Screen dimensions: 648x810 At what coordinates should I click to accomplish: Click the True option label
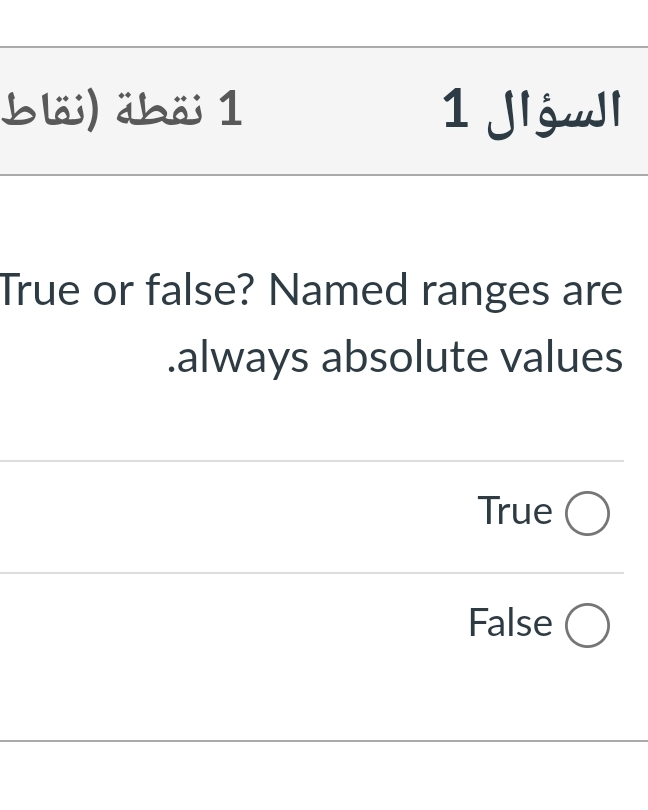tap(515, 511)
